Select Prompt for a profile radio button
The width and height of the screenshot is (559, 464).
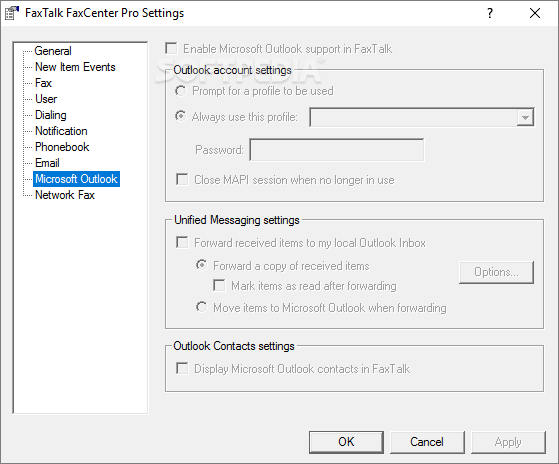pos(180,91)
